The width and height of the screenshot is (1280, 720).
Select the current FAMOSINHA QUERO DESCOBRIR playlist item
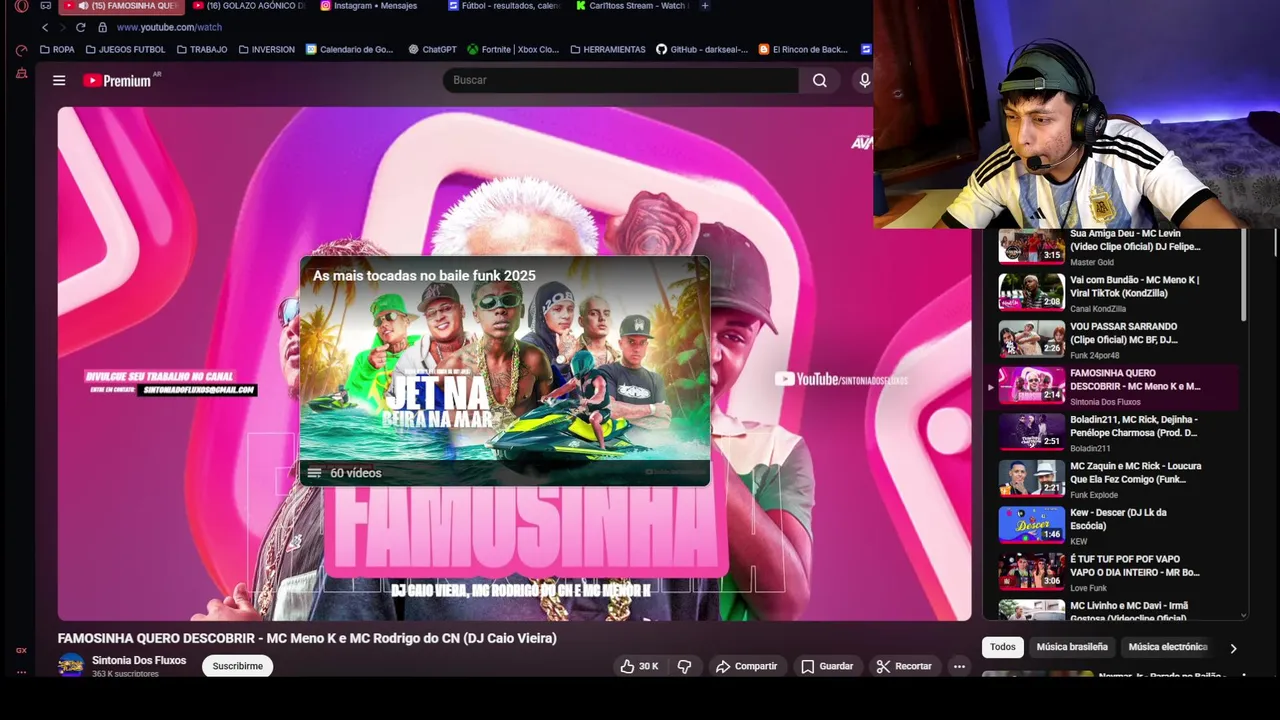click(1110, 386)
